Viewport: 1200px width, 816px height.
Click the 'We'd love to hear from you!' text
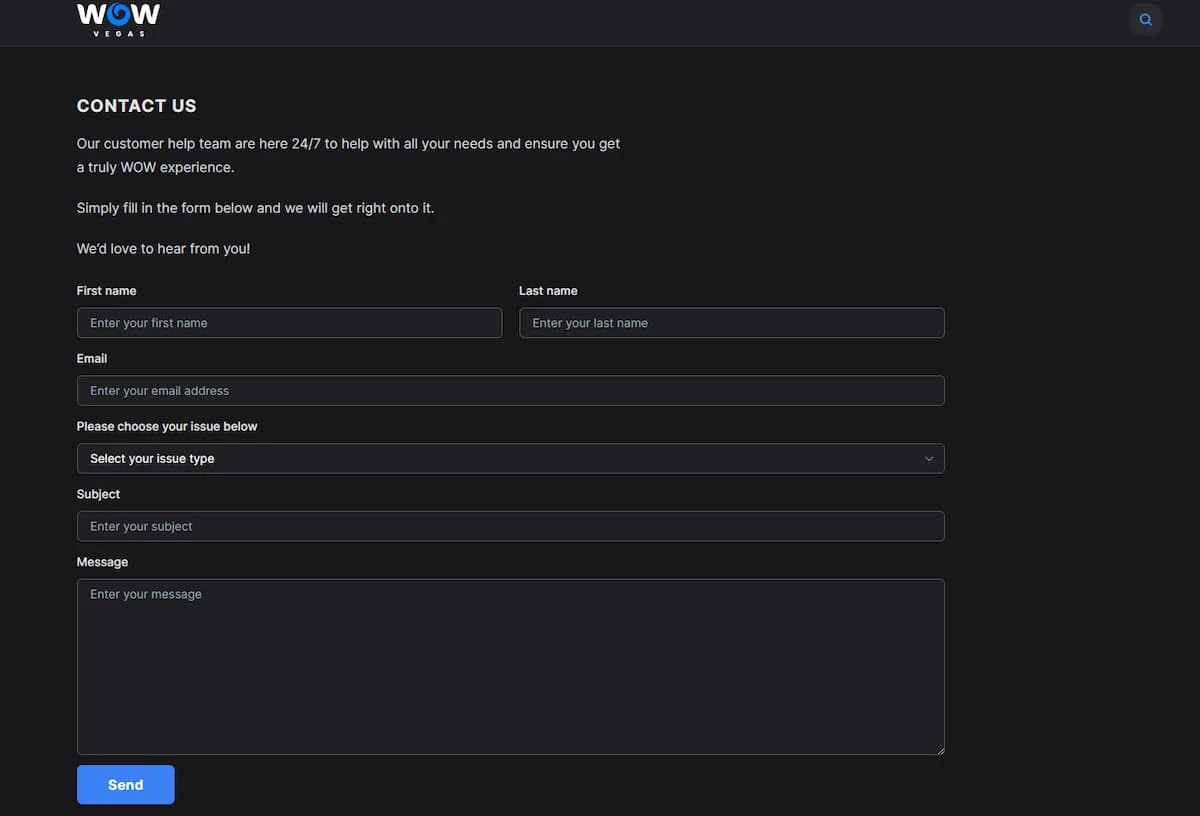tap(163, 249)
